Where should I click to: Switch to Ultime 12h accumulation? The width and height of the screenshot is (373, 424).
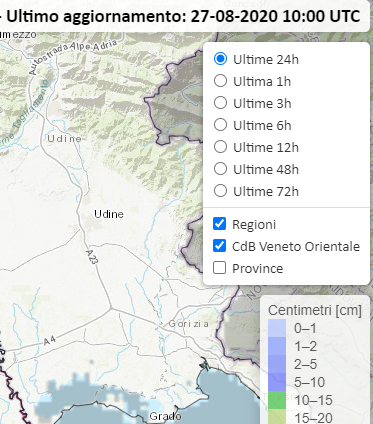point(220,147)
